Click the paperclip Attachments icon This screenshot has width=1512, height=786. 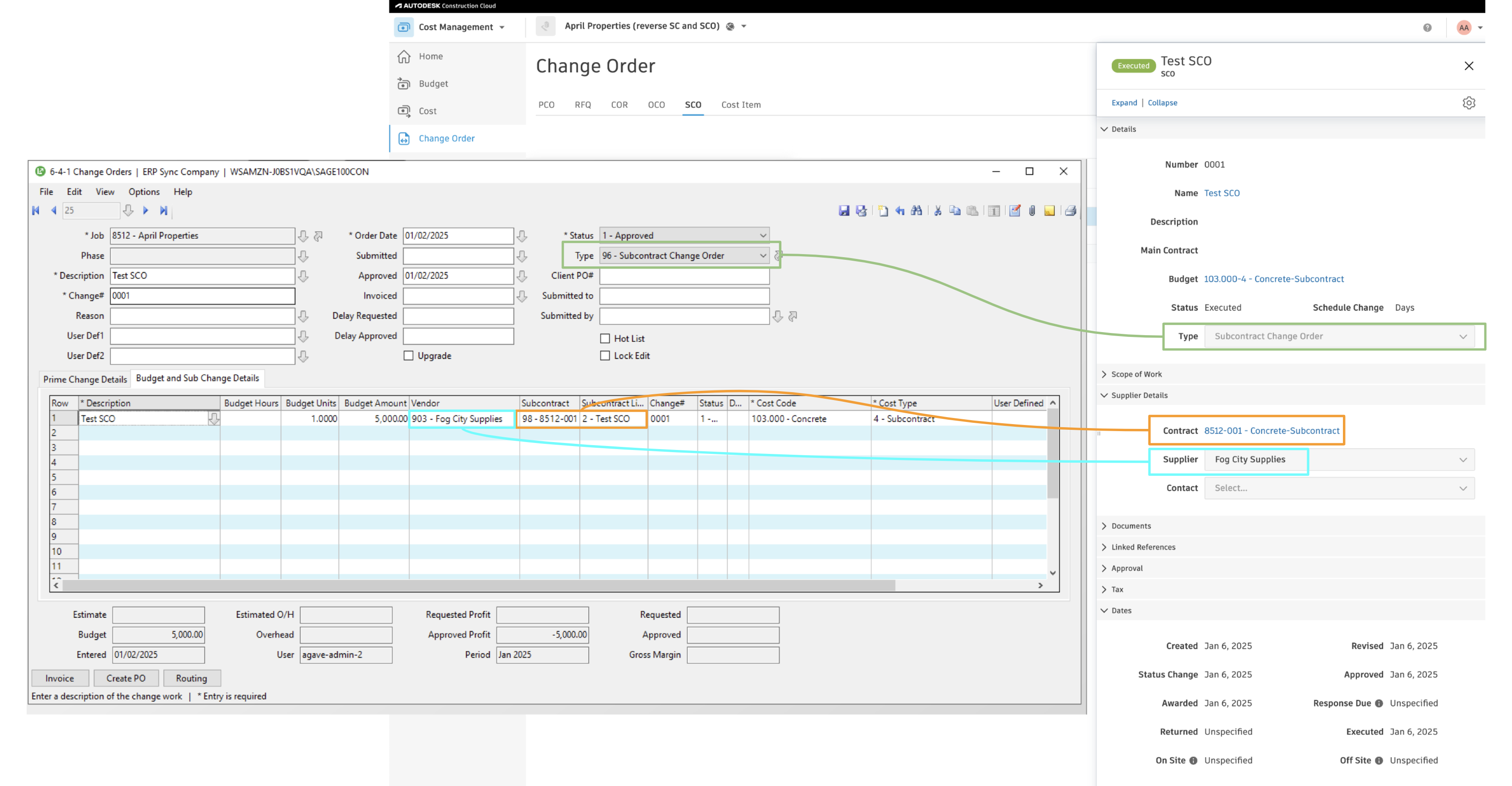1032,211
